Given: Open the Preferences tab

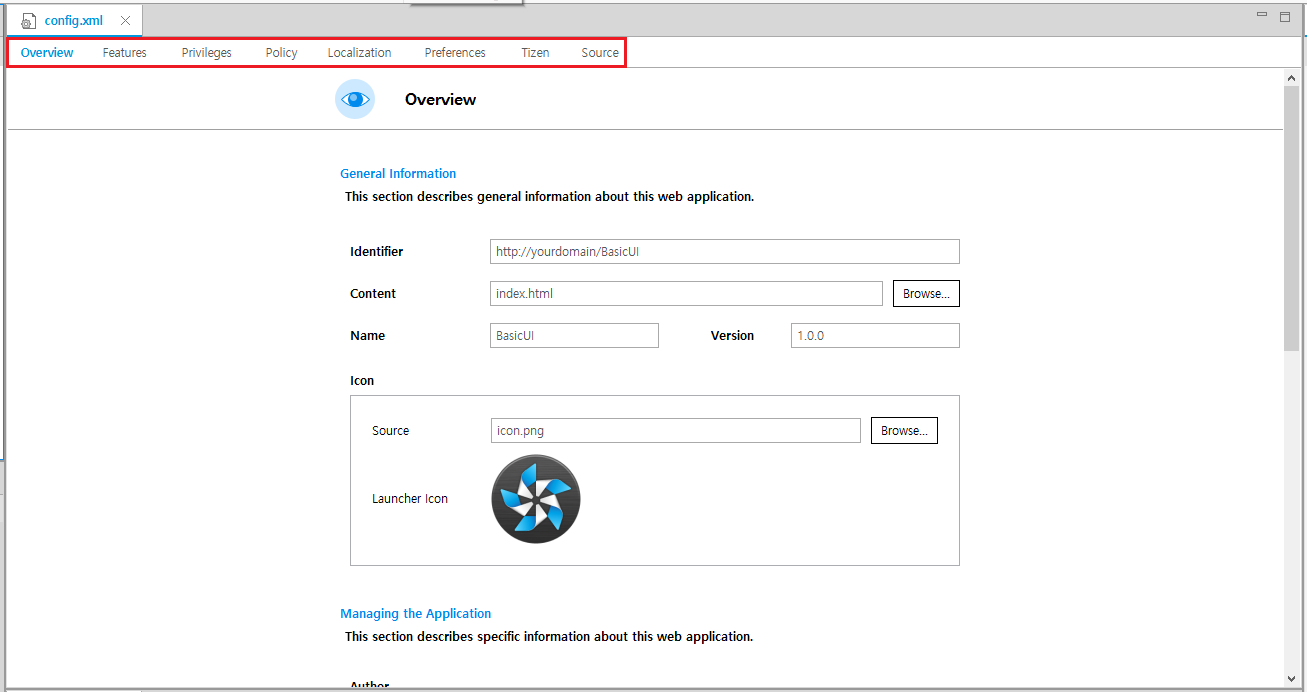Looking at the screenshot, I should (x=455, y=53).
